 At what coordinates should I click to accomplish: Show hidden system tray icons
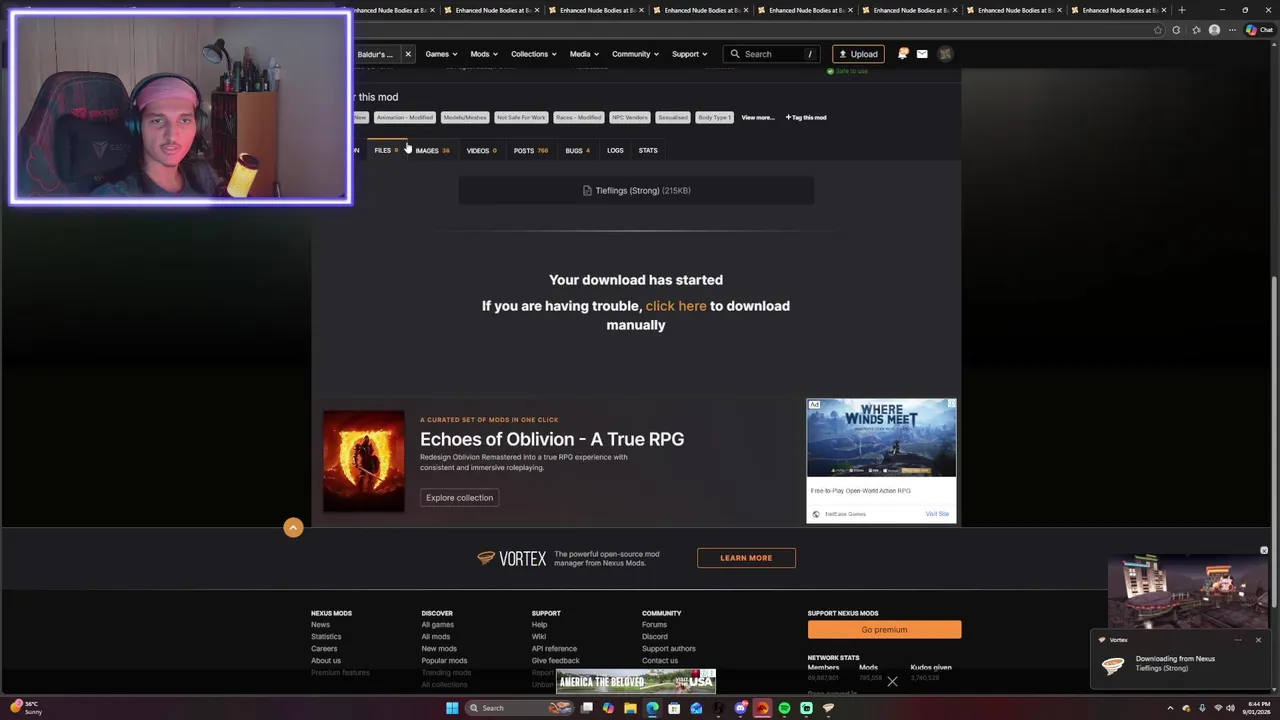[x=1170, y=708]
